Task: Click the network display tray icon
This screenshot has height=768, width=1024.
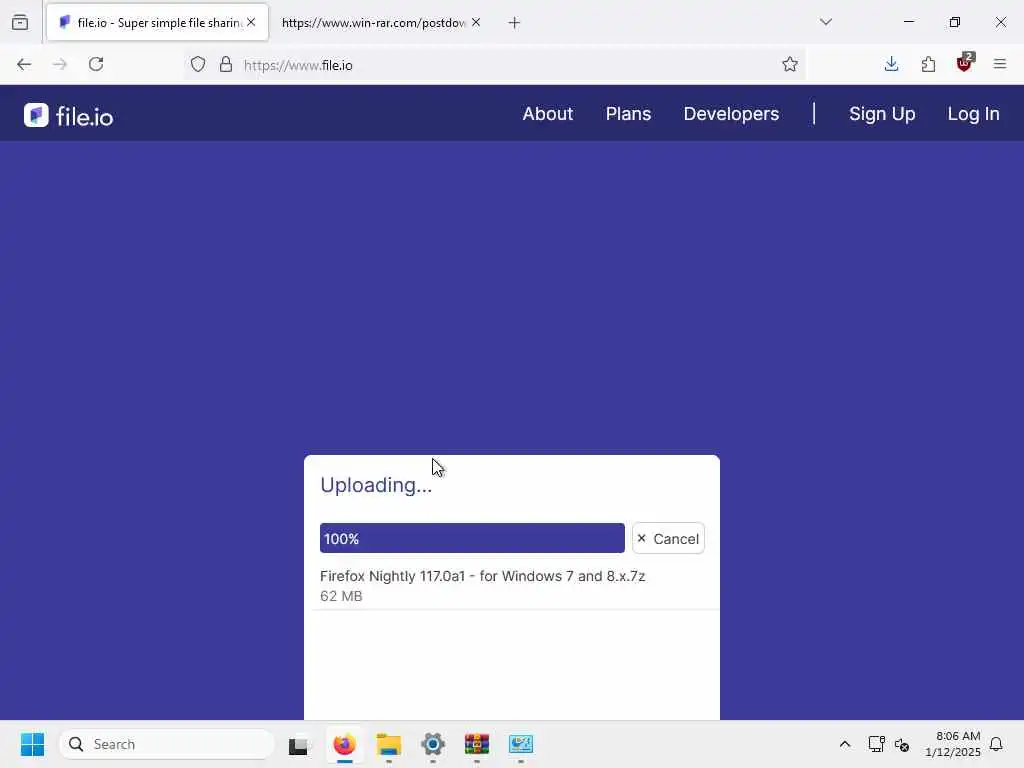Action: pos(876,744)
